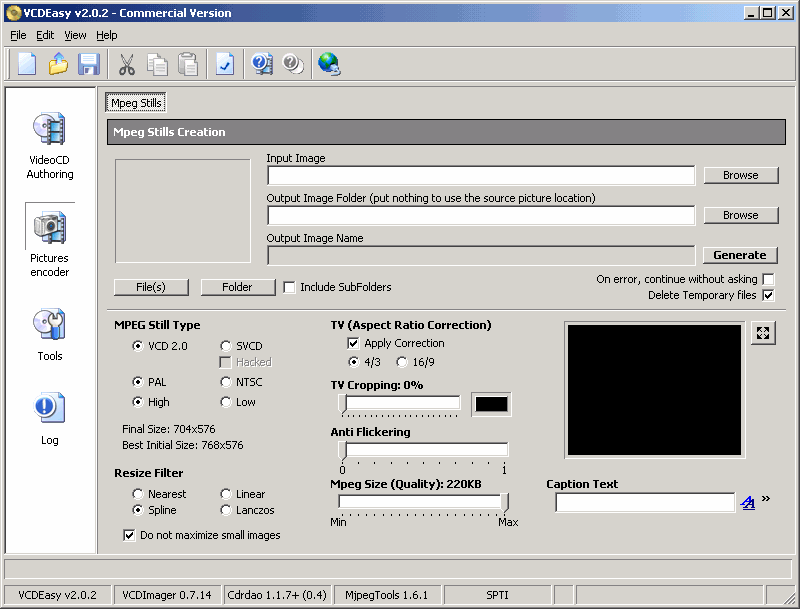This screenshot has height=609, width=800.
Task: Toggle Delete Temporary files checkbox
Action: click(x=768, y=295)
